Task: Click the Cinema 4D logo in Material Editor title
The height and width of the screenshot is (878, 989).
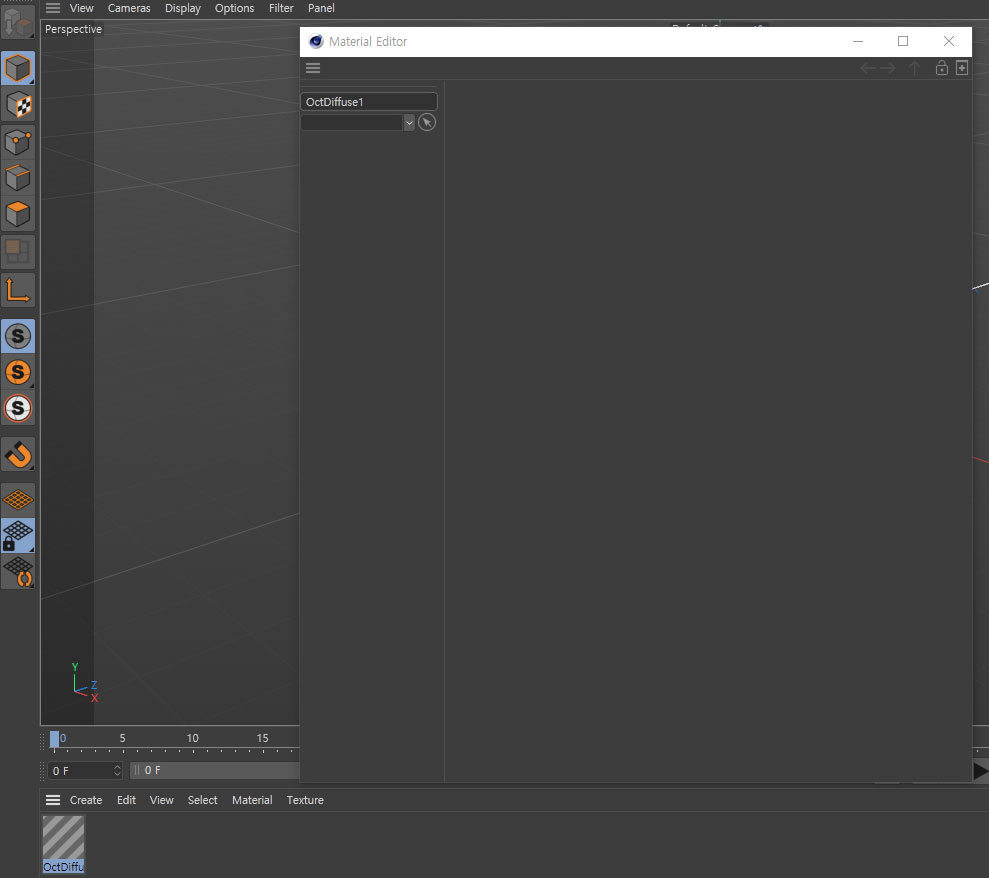Action: point(316,42)
